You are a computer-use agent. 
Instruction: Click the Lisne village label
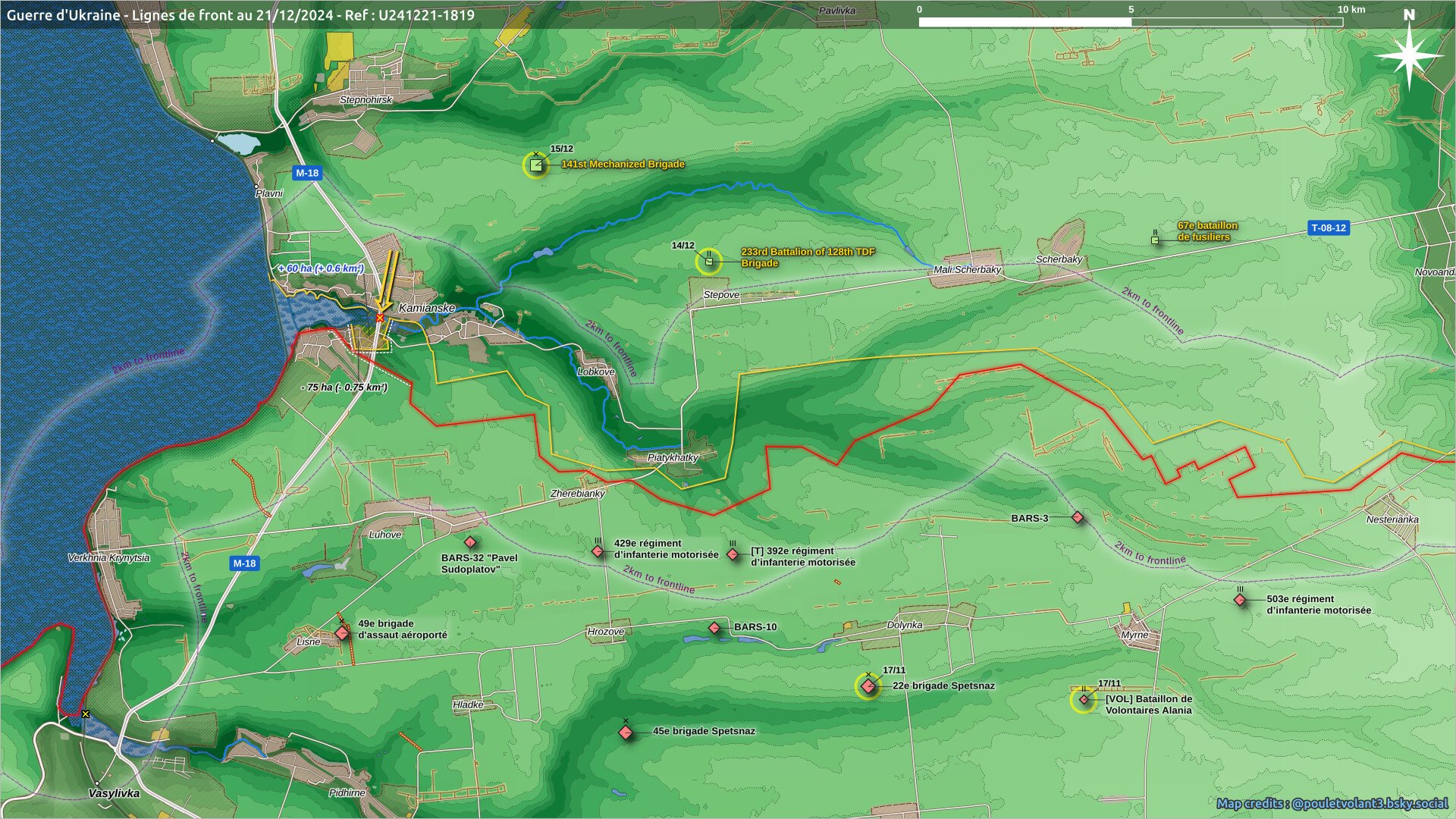click(309, 642)
